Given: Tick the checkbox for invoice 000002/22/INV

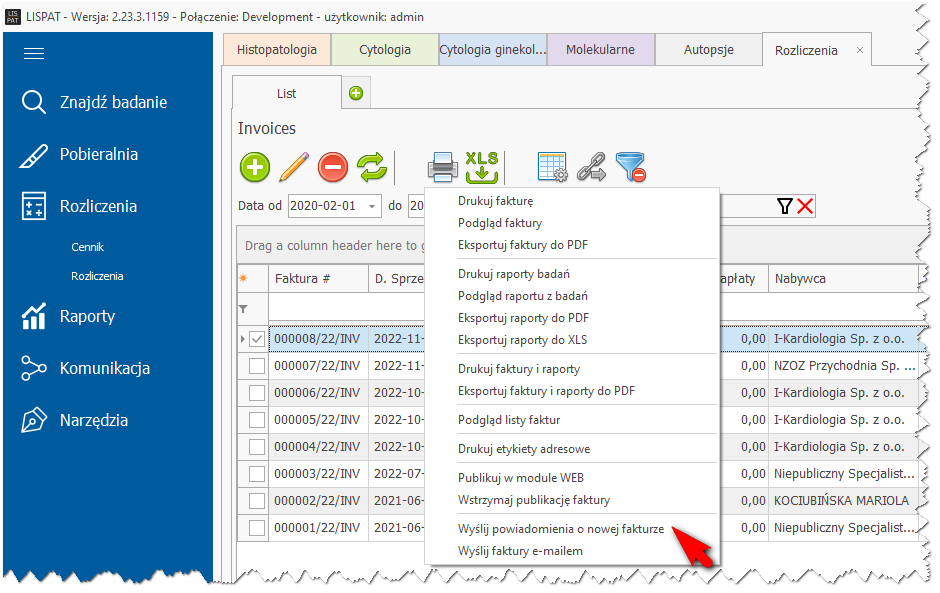Looking at the screenshot, I should [257, 501].
